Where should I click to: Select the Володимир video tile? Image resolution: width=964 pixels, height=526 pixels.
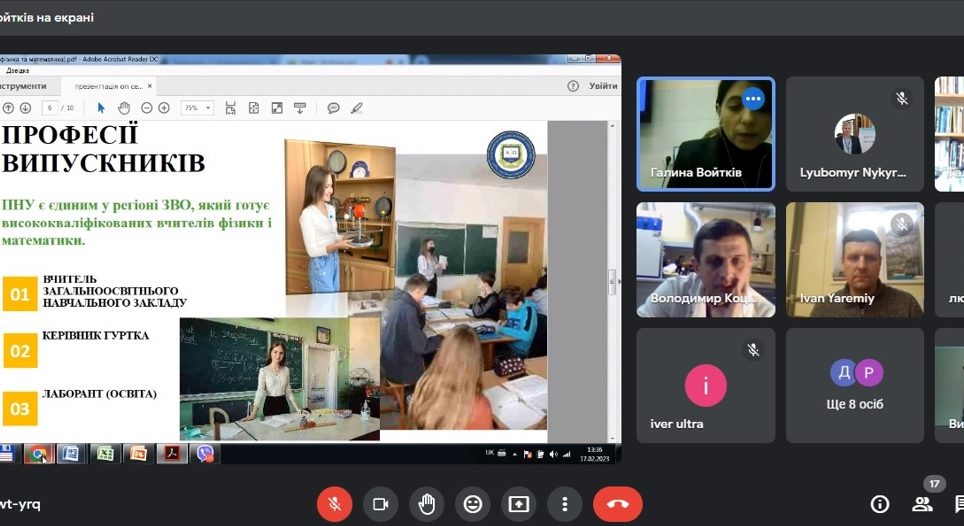[705, 260]
